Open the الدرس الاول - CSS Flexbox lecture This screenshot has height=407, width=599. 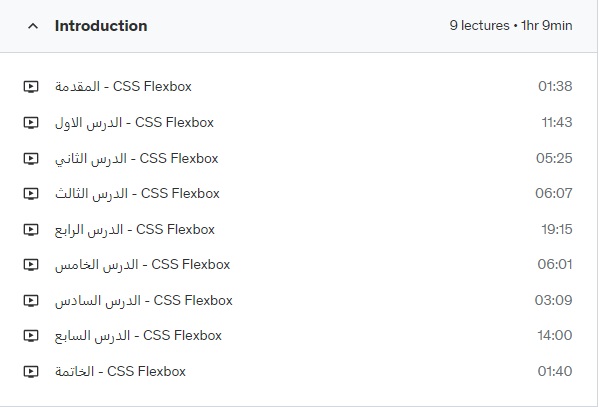point(134,123)
